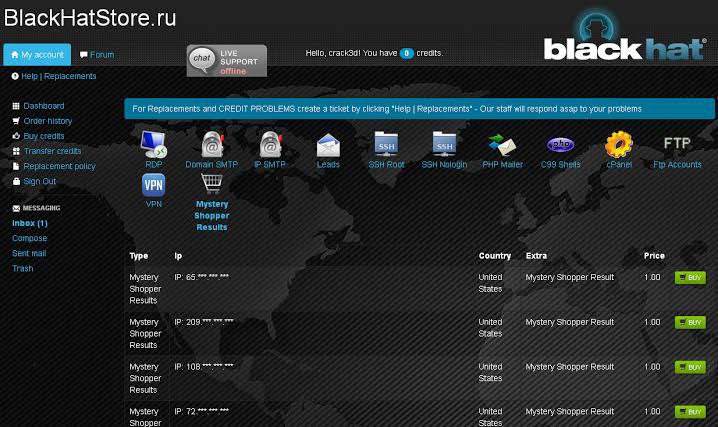The width and height of the screenshot is (718, 427).
Task: Select the VPN shield icon
Action: point(153,185)
